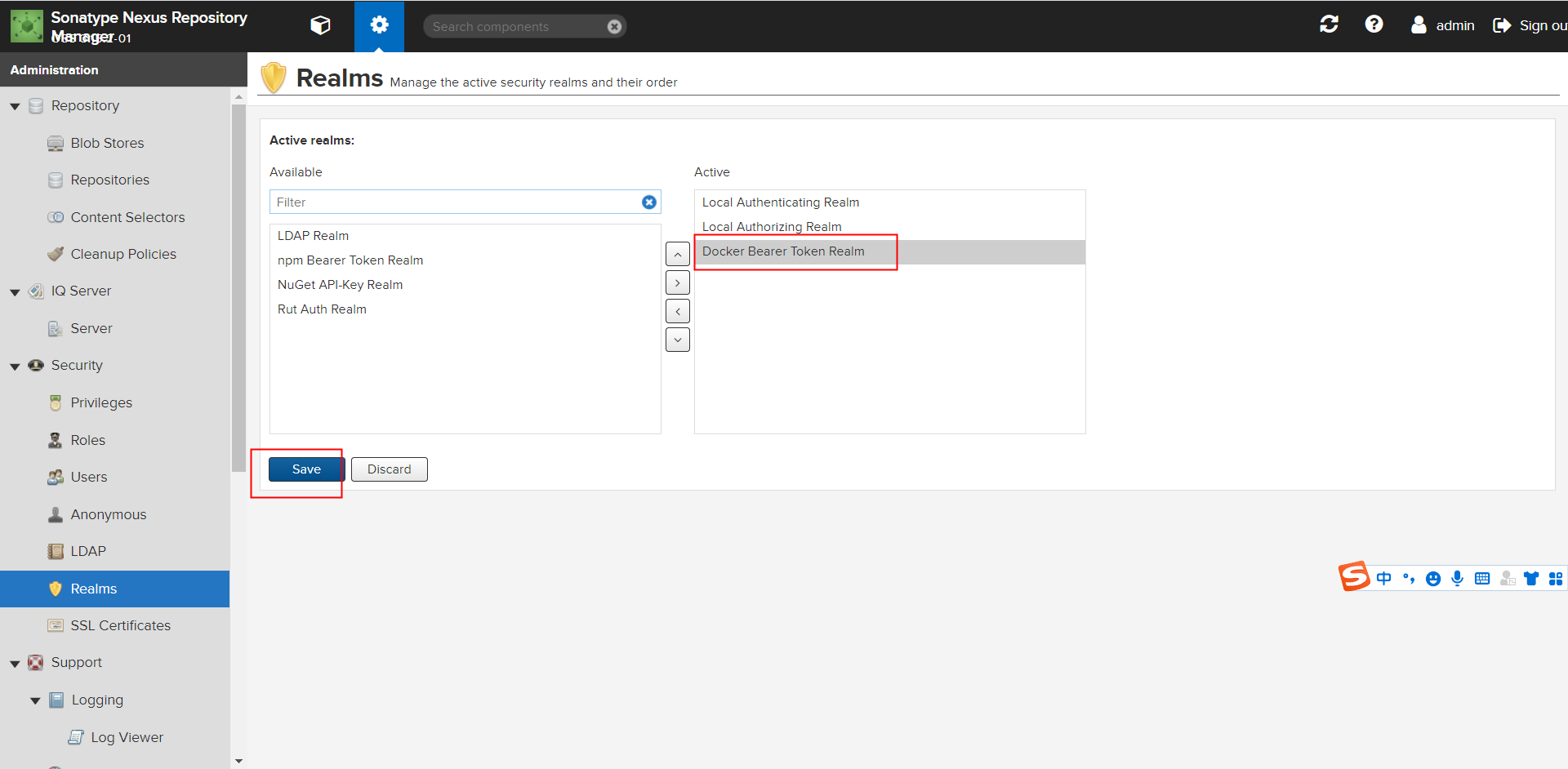This screenshot has width=1568, height=769.
Task: Select Local Authenticating Realm in Active
Action: click(890, 202)
